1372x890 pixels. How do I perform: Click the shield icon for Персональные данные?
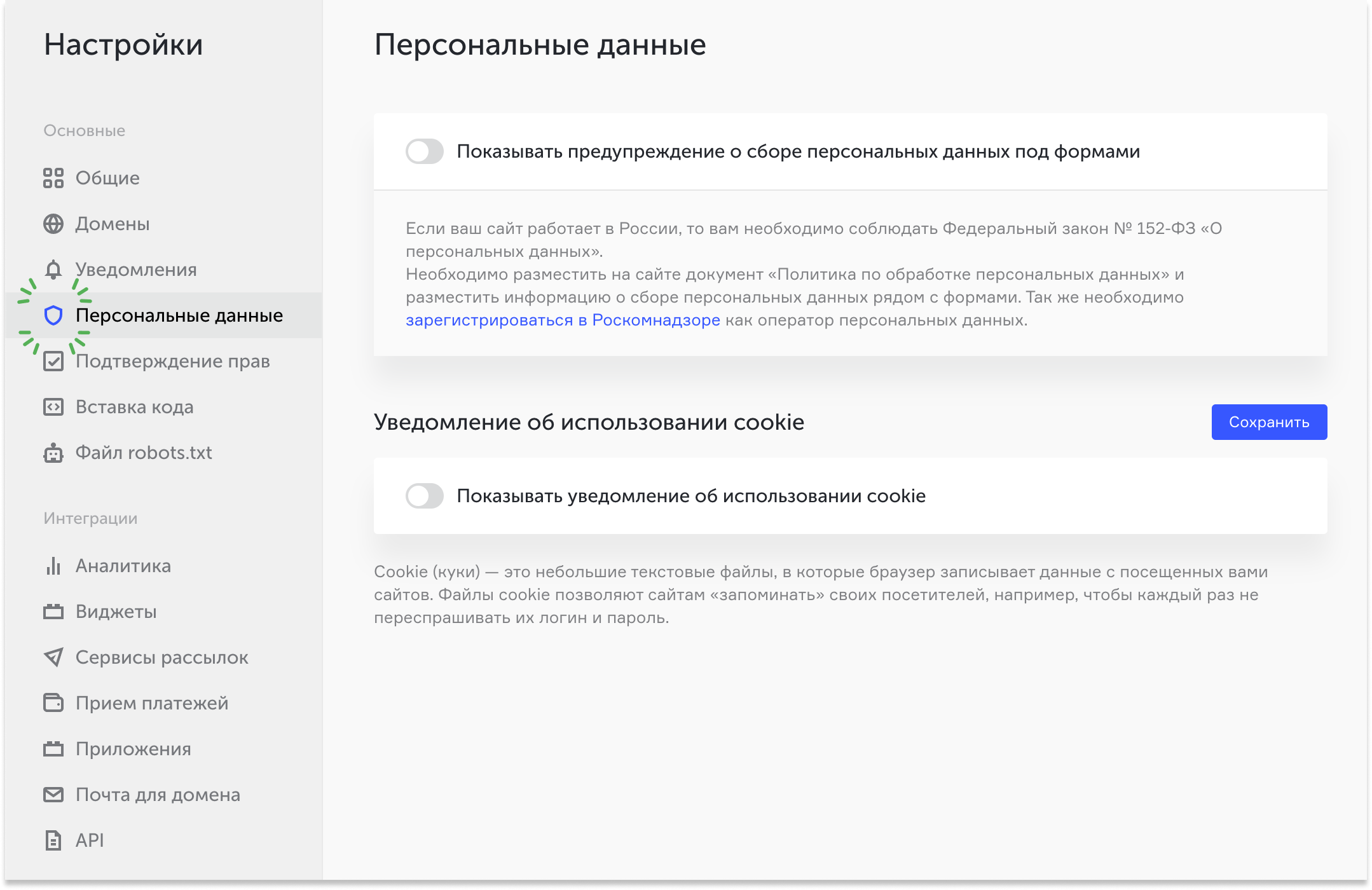point(53,315)
